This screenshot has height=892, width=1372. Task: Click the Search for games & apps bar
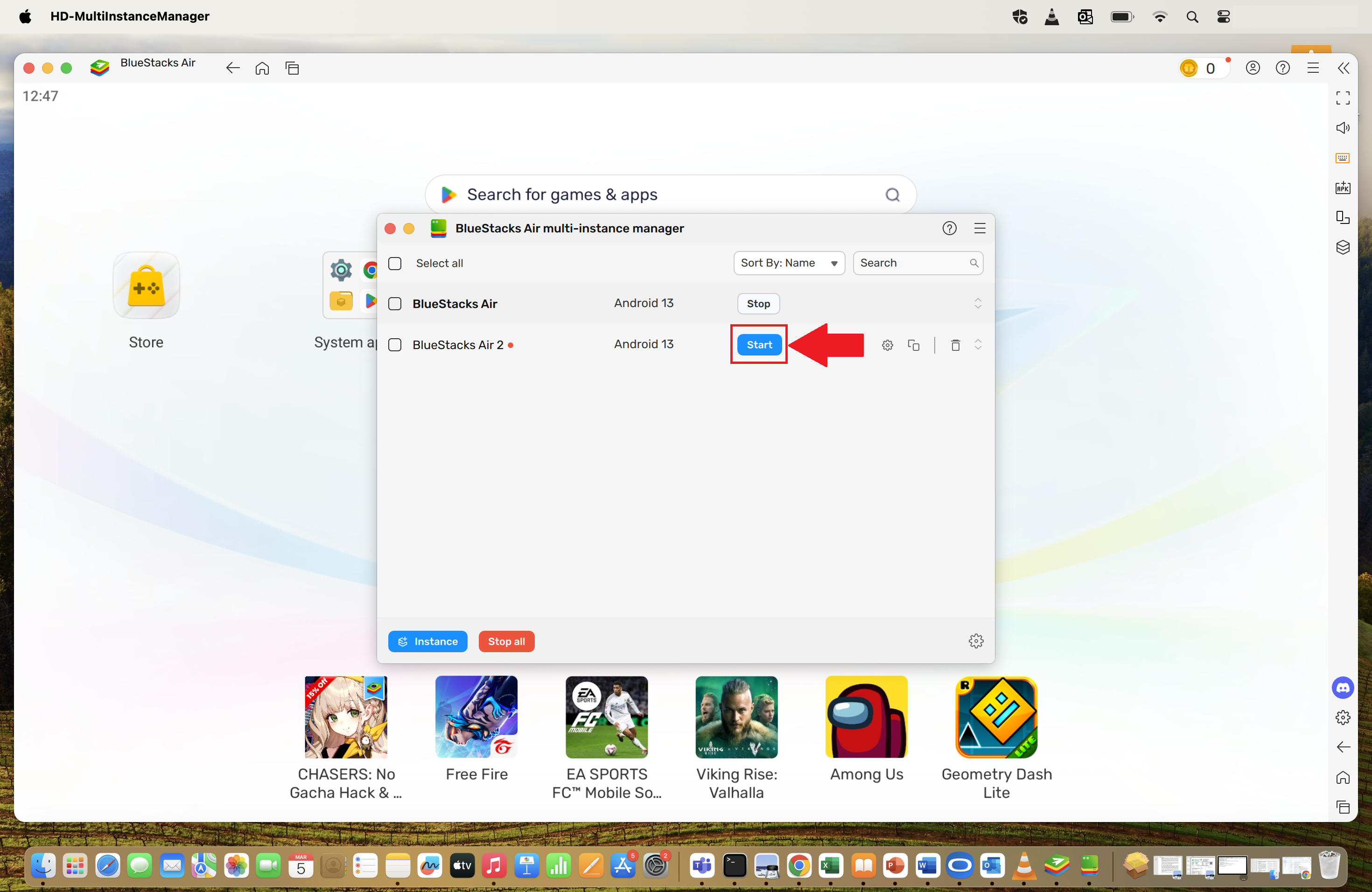click(671, 195)
